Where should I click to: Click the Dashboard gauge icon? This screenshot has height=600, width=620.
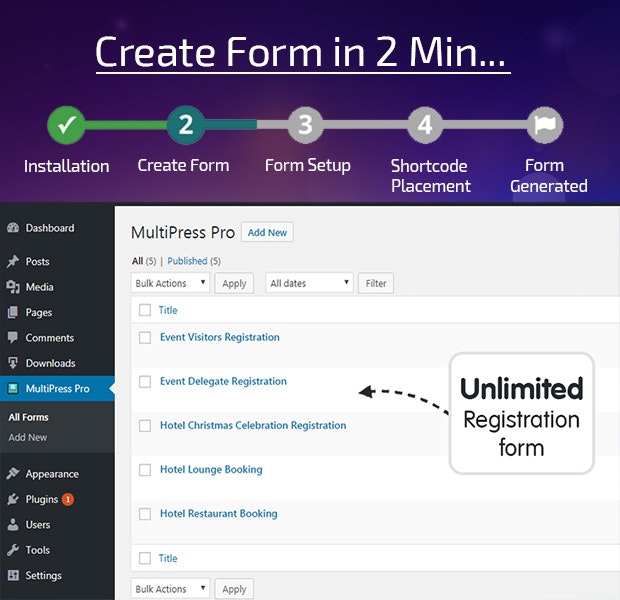(13, 227)
